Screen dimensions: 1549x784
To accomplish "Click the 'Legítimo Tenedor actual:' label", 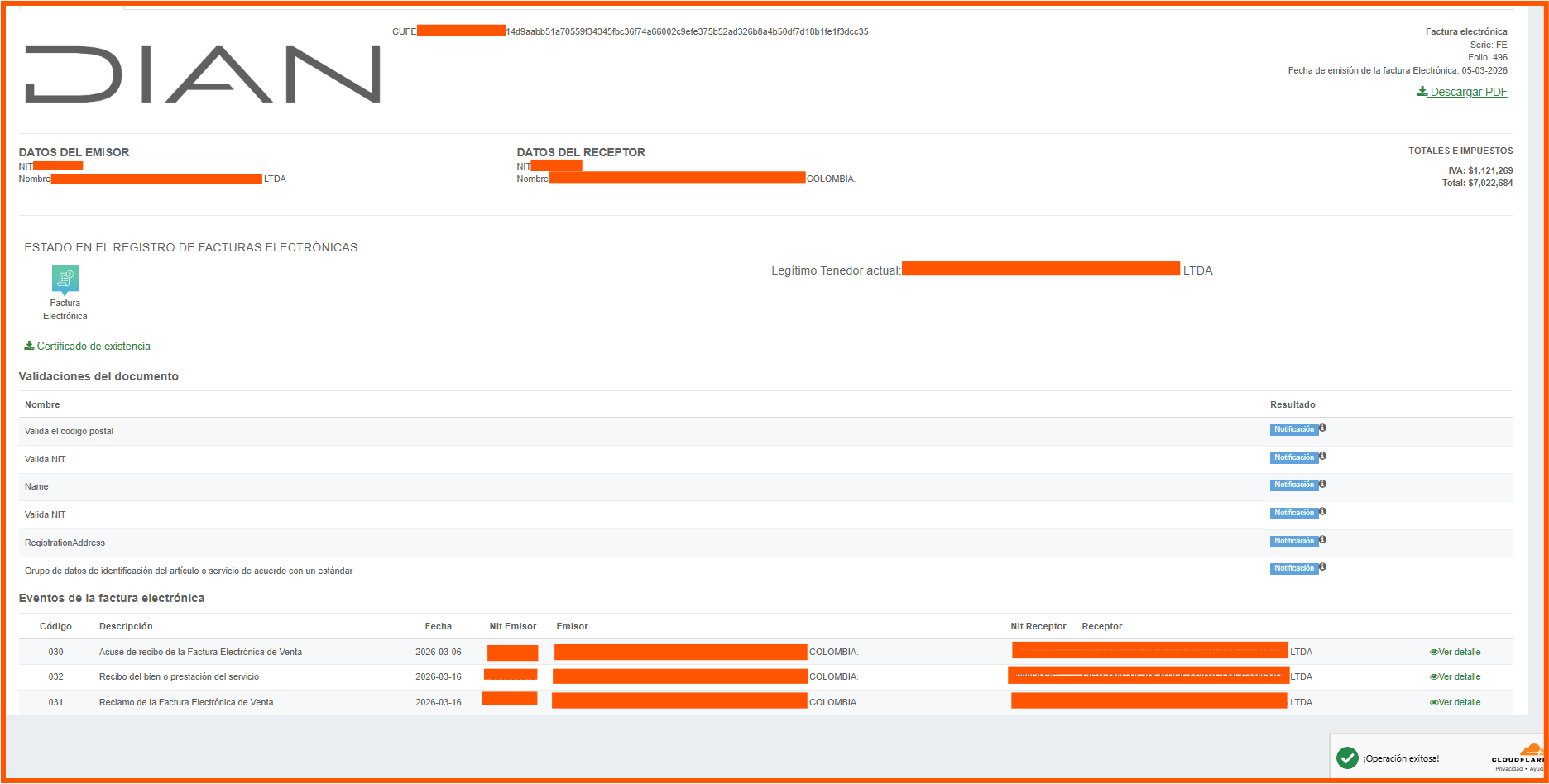I will (x=836, y=270).
